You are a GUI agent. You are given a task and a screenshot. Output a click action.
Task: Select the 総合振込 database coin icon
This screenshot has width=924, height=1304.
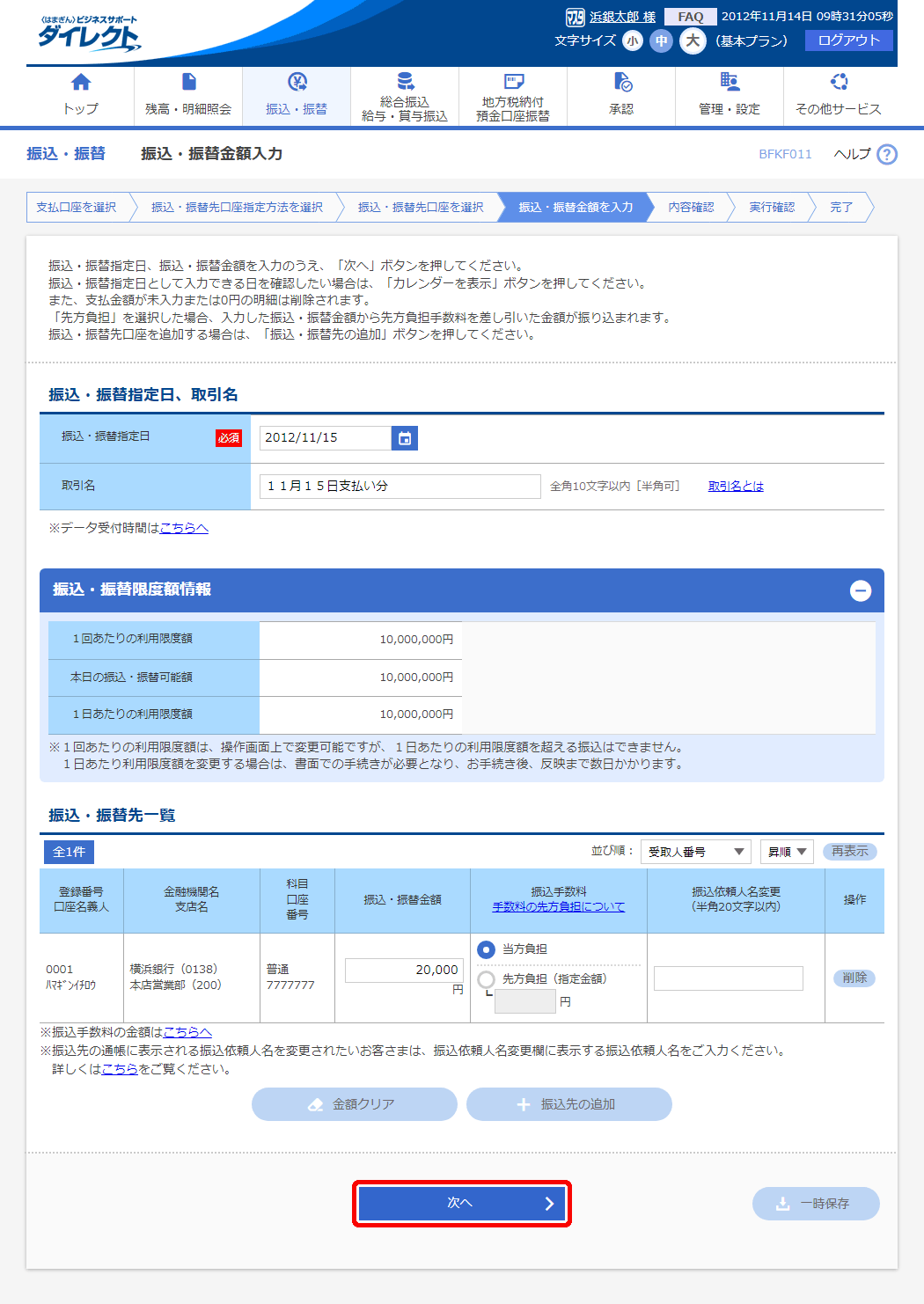(405, 81)
